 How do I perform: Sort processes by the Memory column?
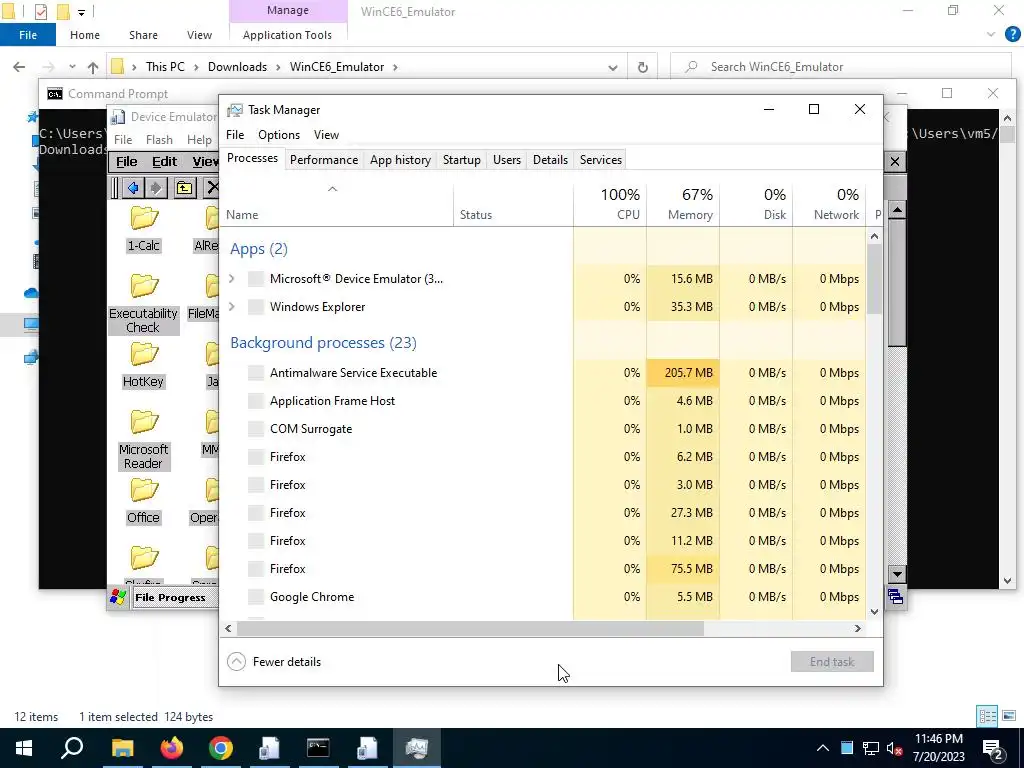[x=683, y=204]
